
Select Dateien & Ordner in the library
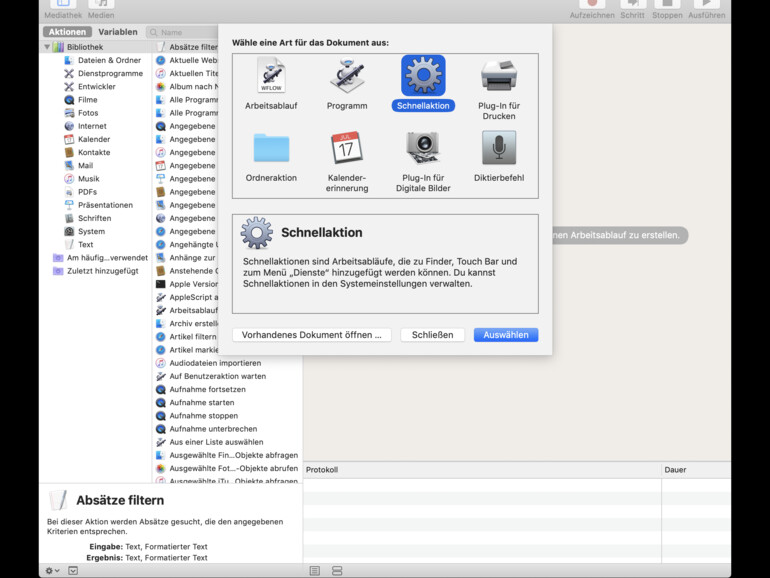click(109, 60)
